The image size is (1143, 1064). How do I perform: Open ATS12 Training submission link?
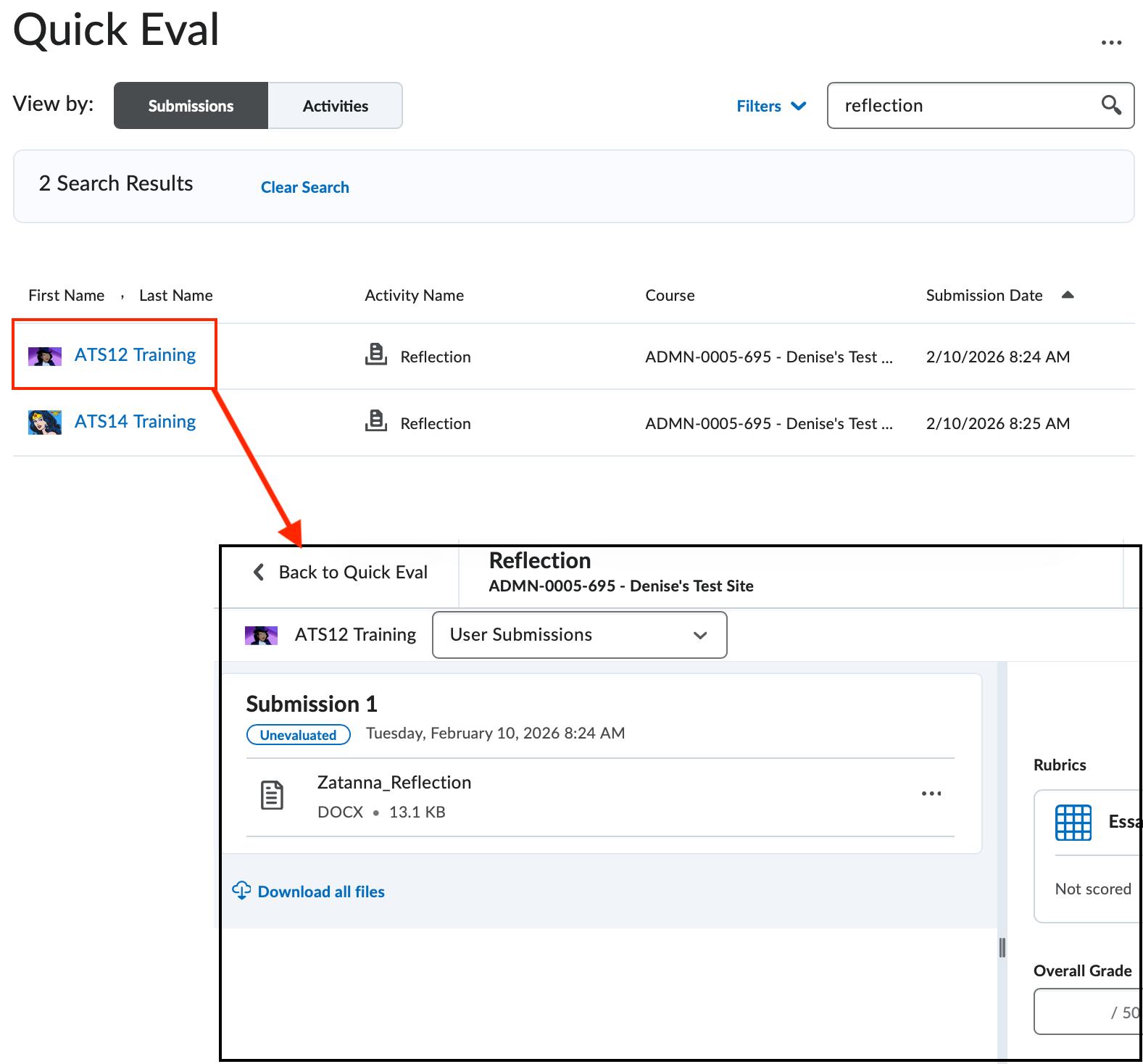[135, 355]
